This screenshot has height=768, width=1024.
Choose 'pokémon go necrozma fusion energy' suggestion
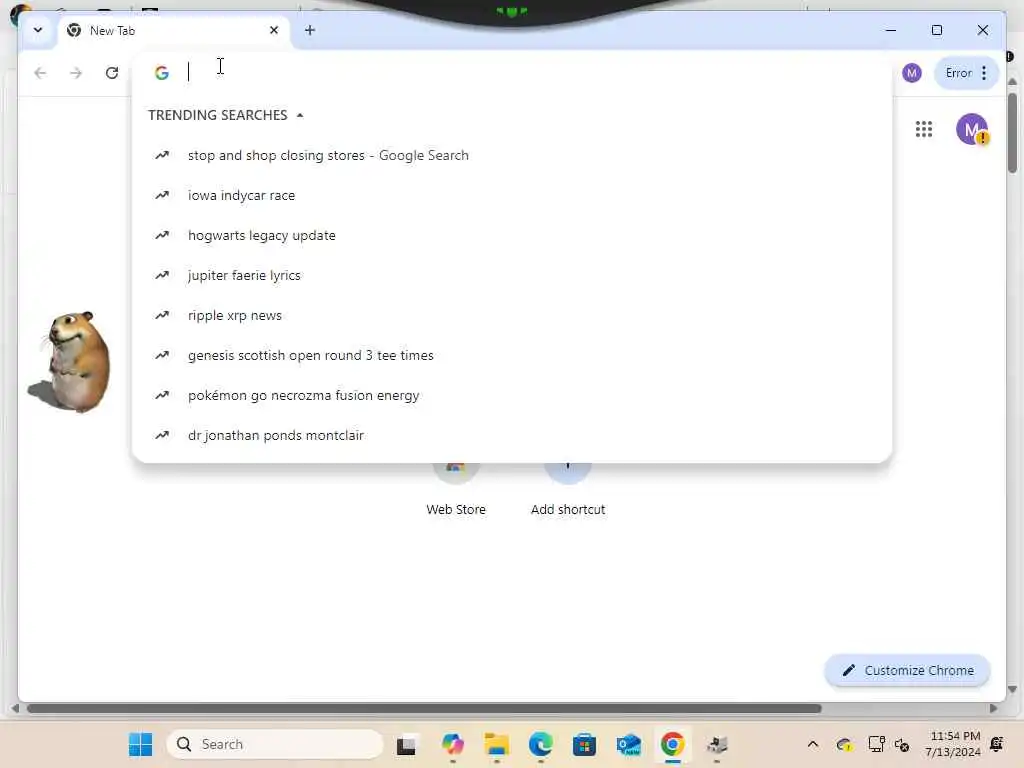point(512,395)
